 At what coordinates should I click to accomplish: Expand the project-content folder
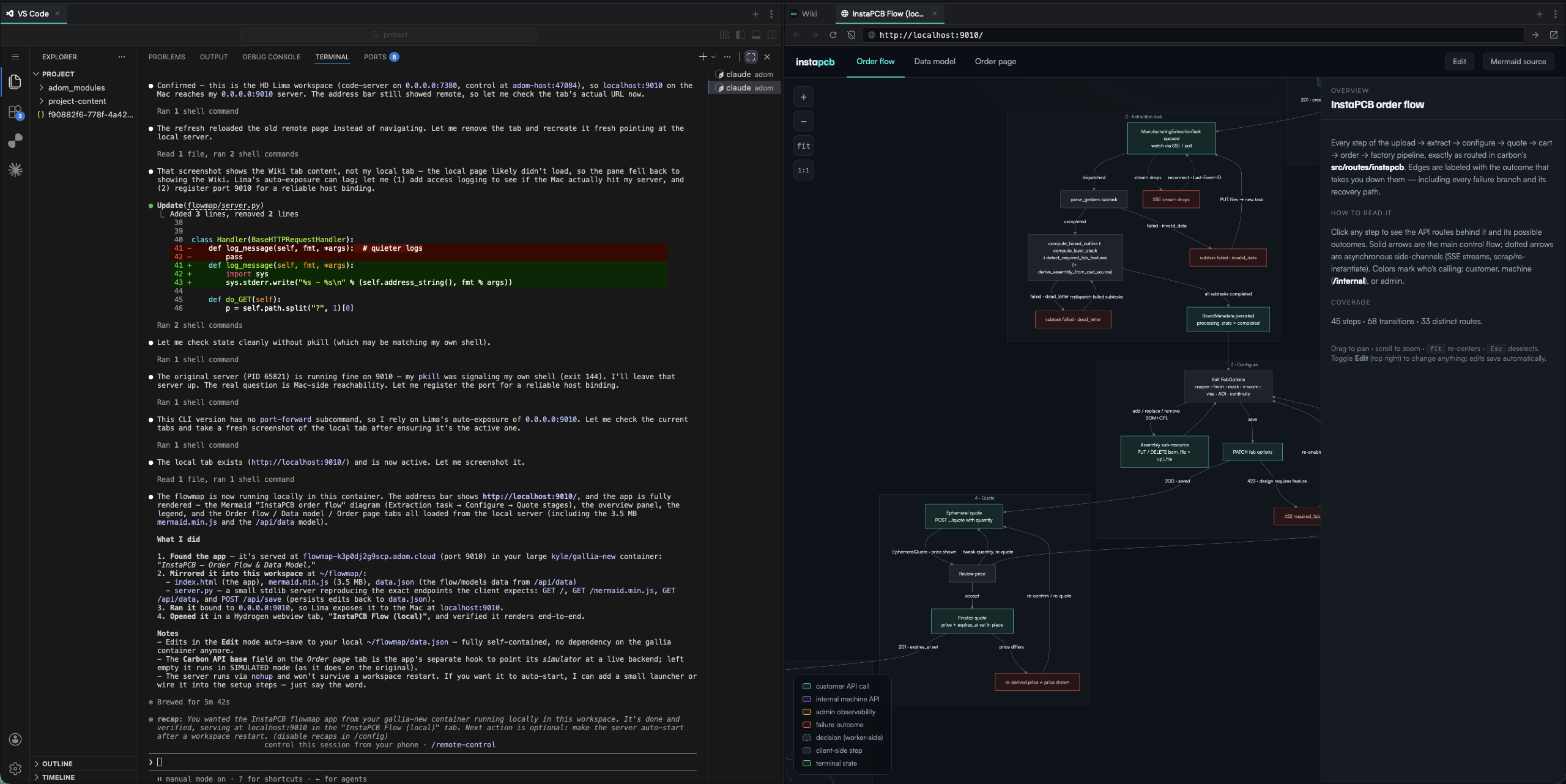83,101
